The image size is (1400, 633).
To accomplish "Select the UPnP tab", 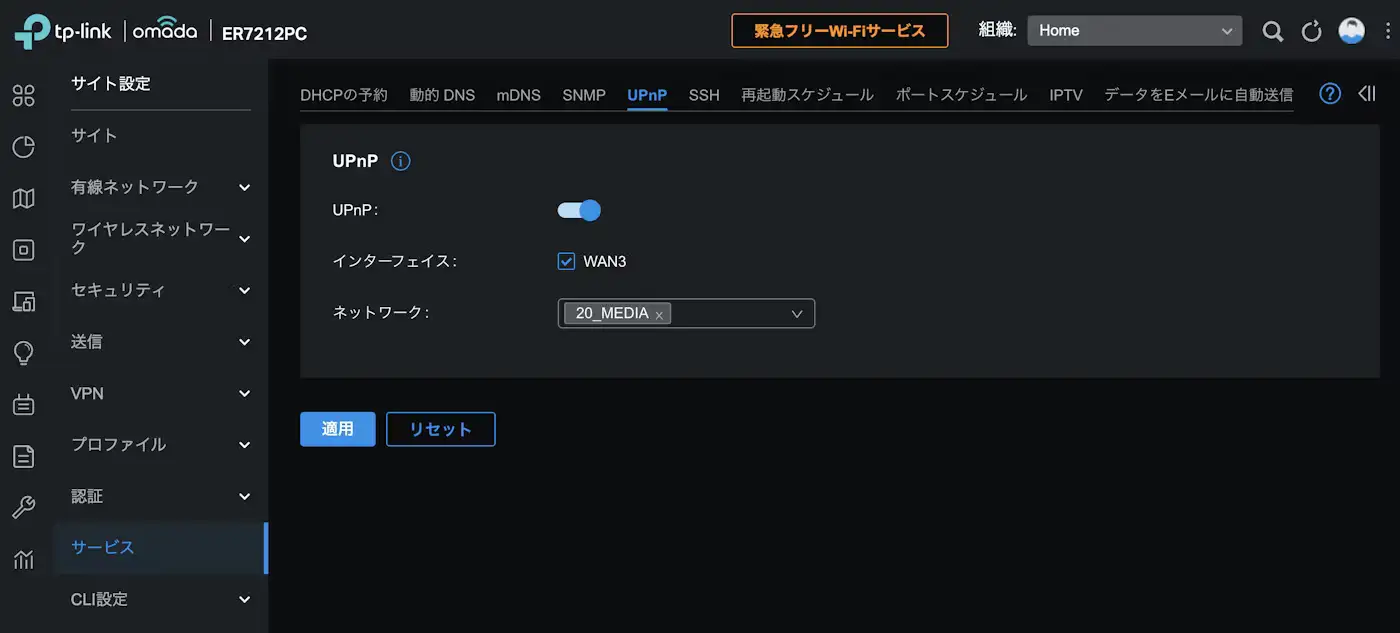I will tap(647, 94).
